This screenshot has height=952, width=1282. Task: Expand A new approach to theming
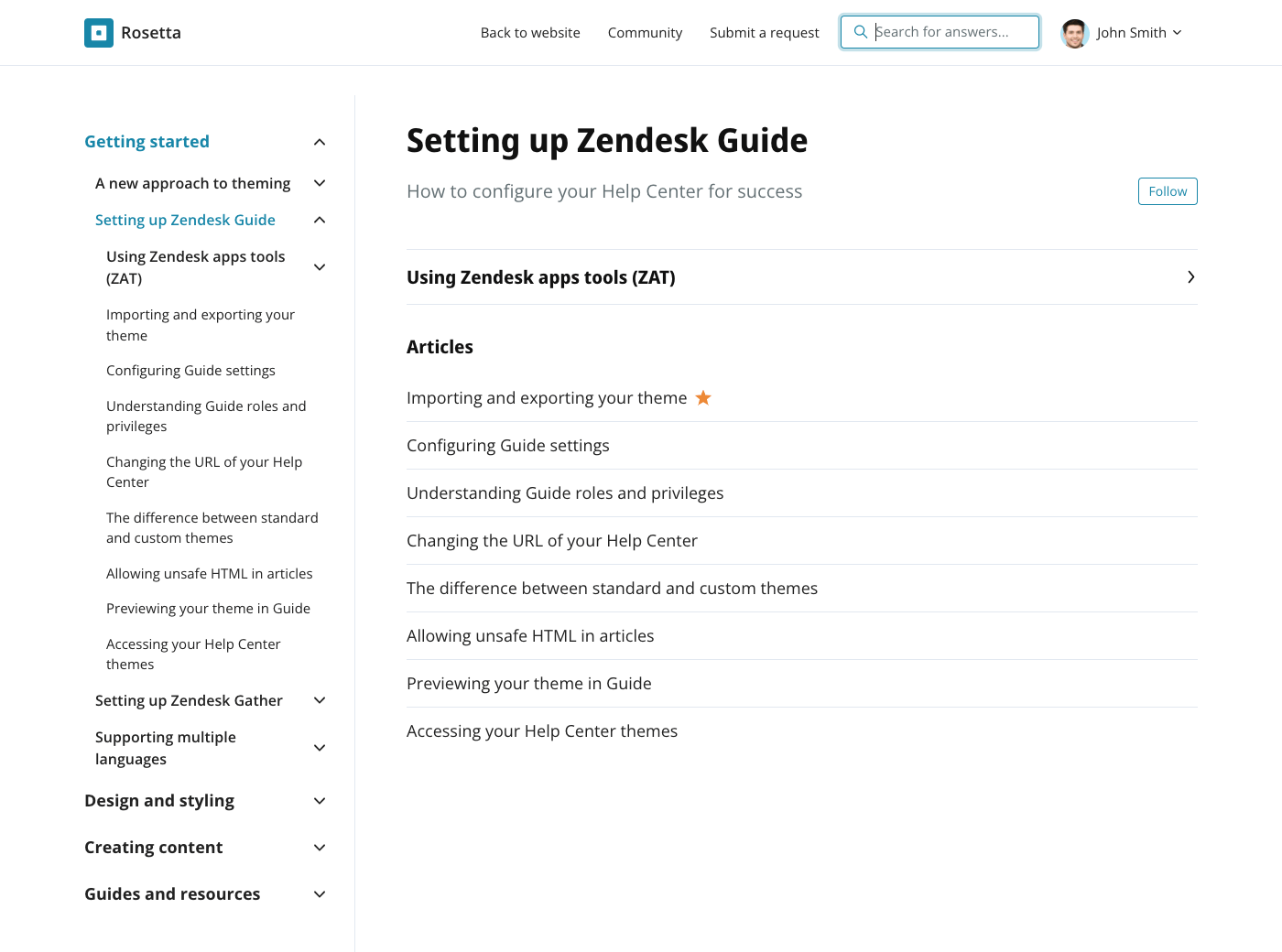[320, 183]
